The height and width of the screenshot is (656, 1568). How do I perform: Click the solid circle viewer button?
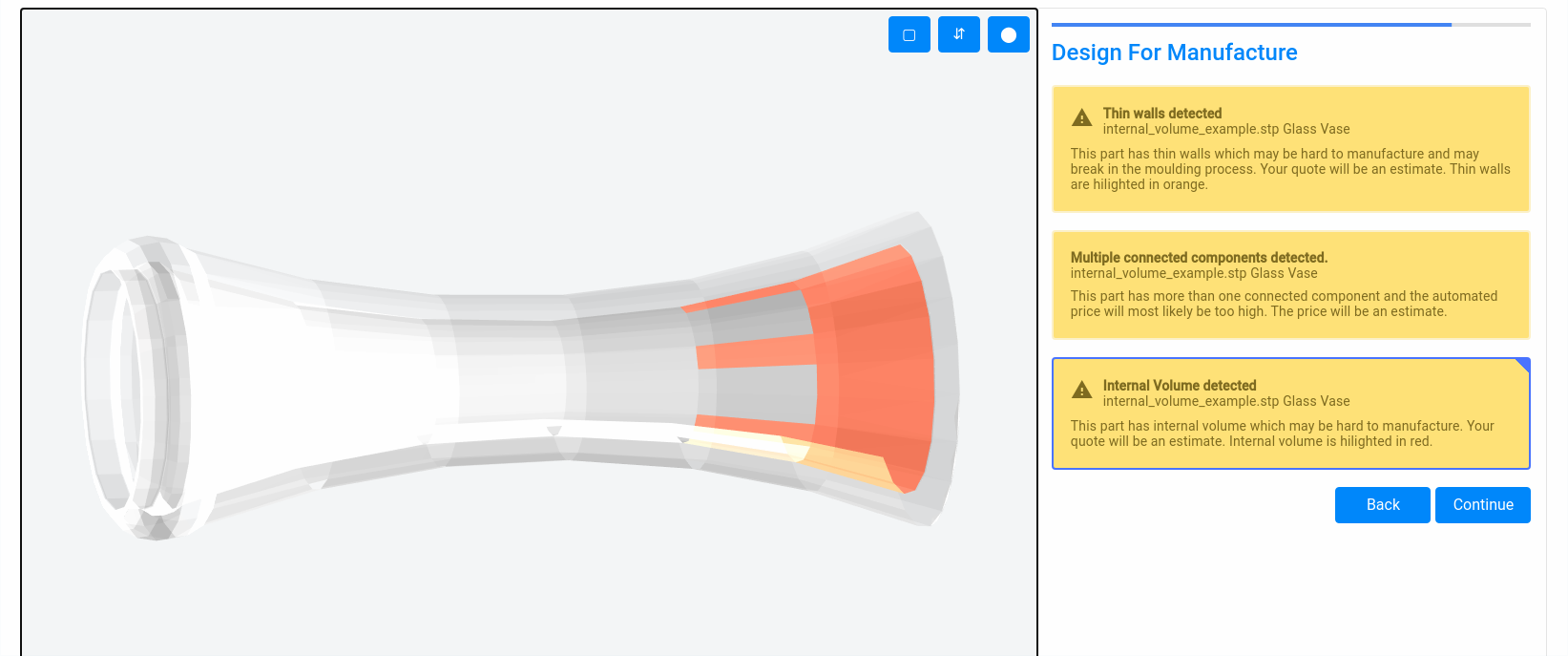(1008, 34)
